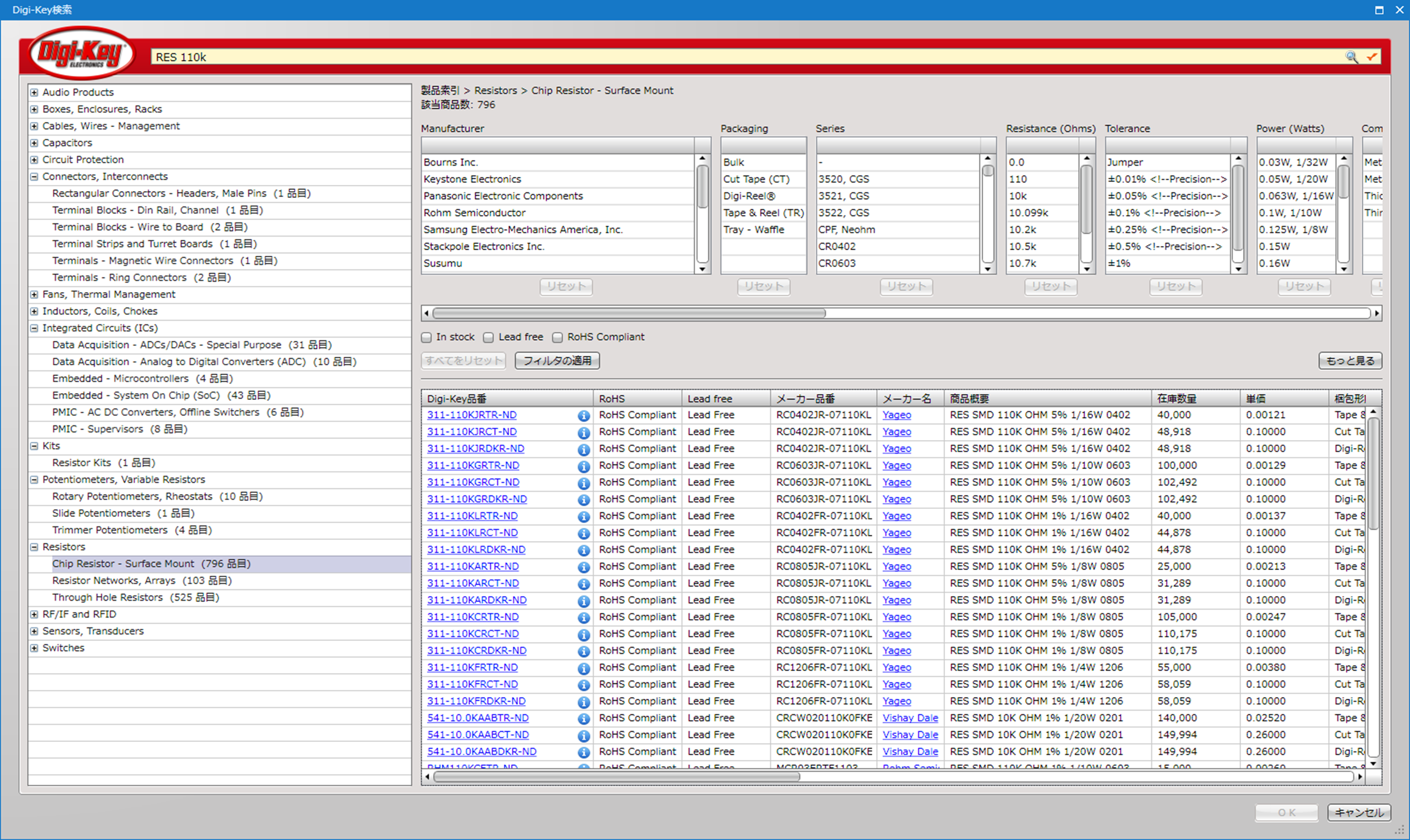Open info icon for 311-110KCRTR-ND
The width and height of the screenshot is (1410, 840).
583,618
